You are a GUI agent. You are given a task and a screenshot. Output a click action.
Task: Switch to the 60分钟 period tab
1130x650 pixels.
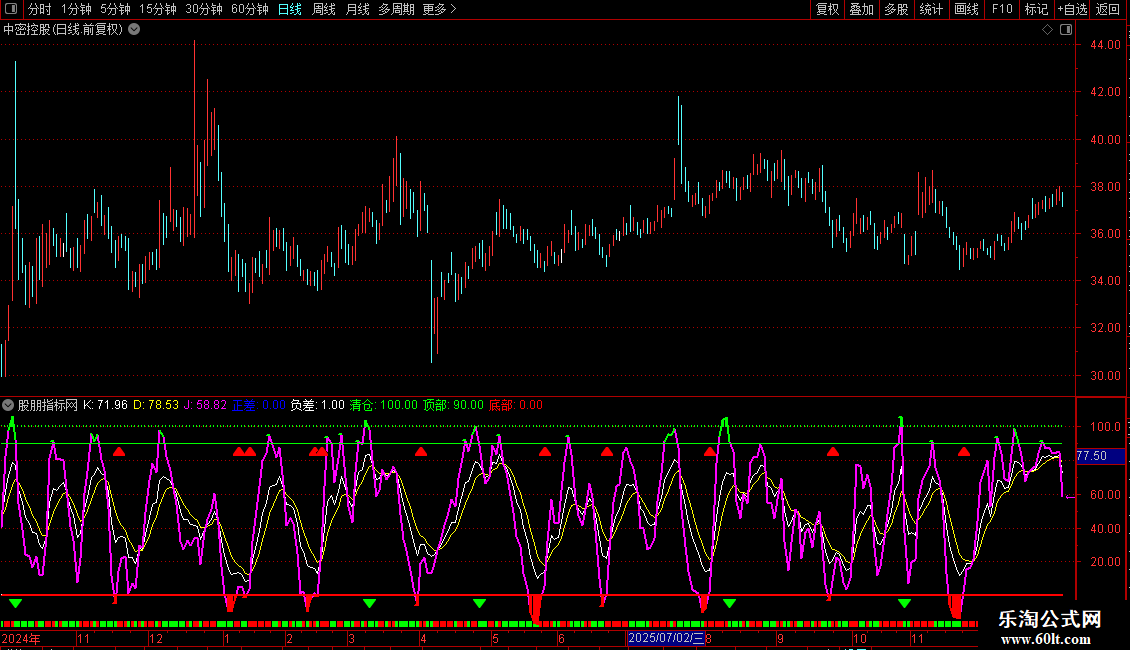(x=249, y=9)
